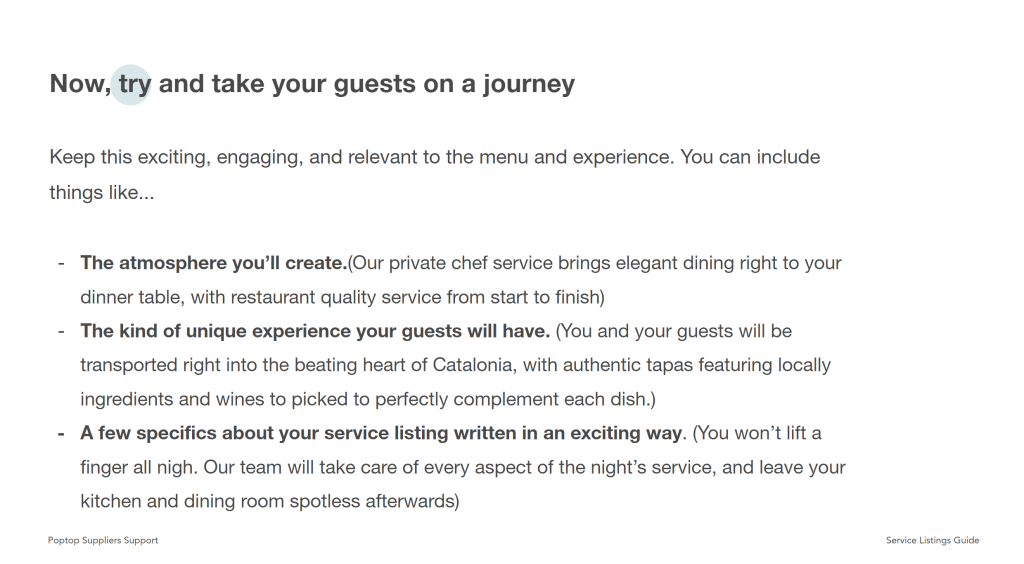
Task: Click the word "Catalonia" in second bullet
Action: coord(473,365)
